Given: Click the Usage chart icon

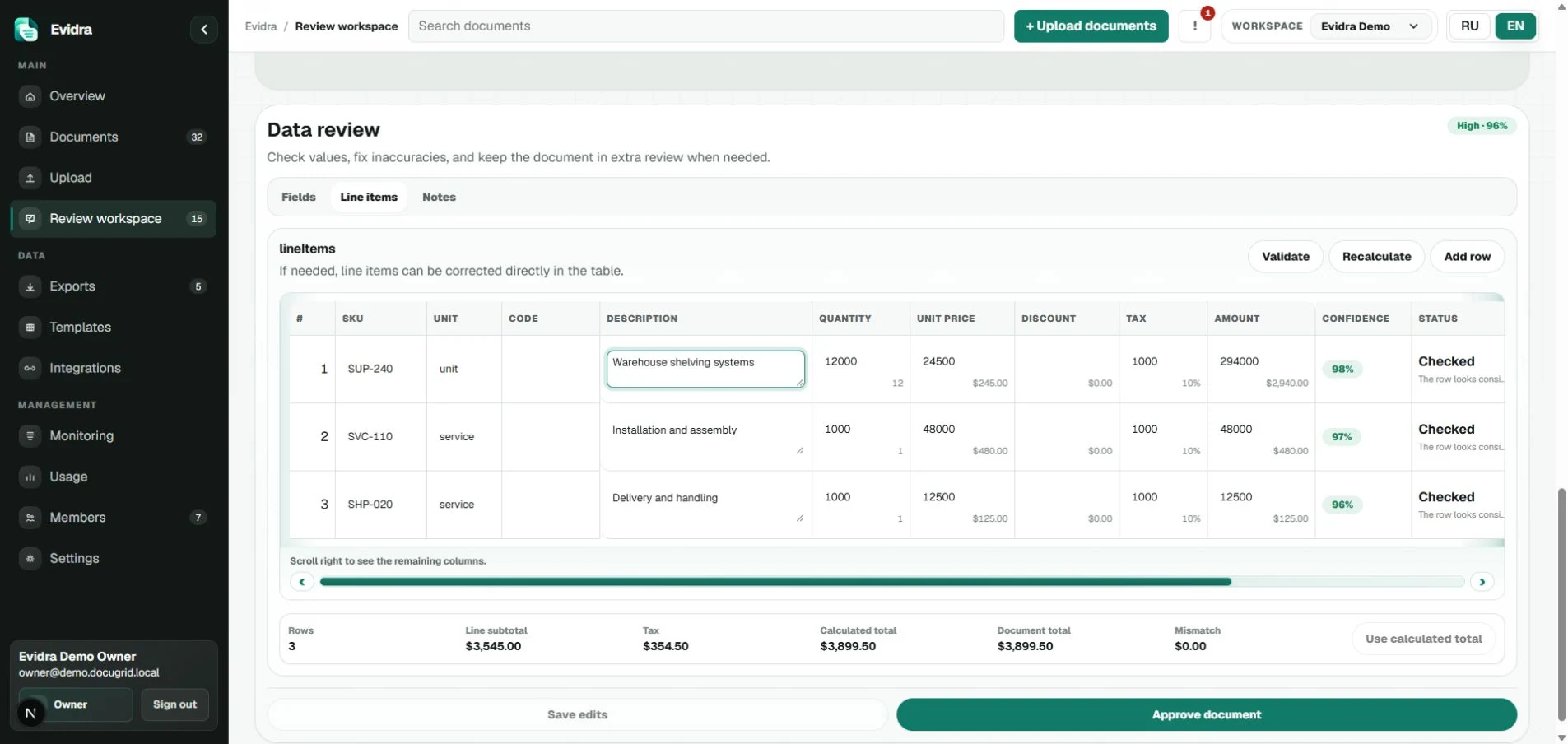Looking at the screenshot, I should pos(30,477).
